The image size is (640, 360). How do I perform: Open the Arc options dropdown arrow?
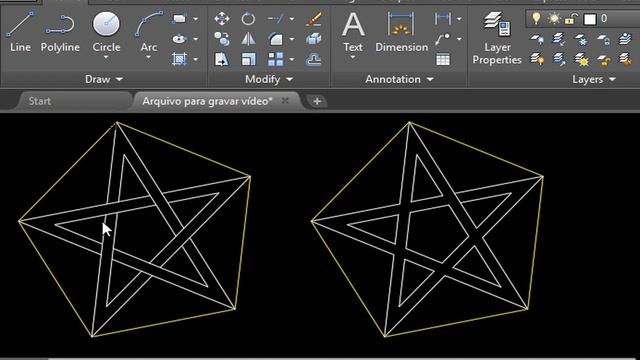[x=149, y=58]
